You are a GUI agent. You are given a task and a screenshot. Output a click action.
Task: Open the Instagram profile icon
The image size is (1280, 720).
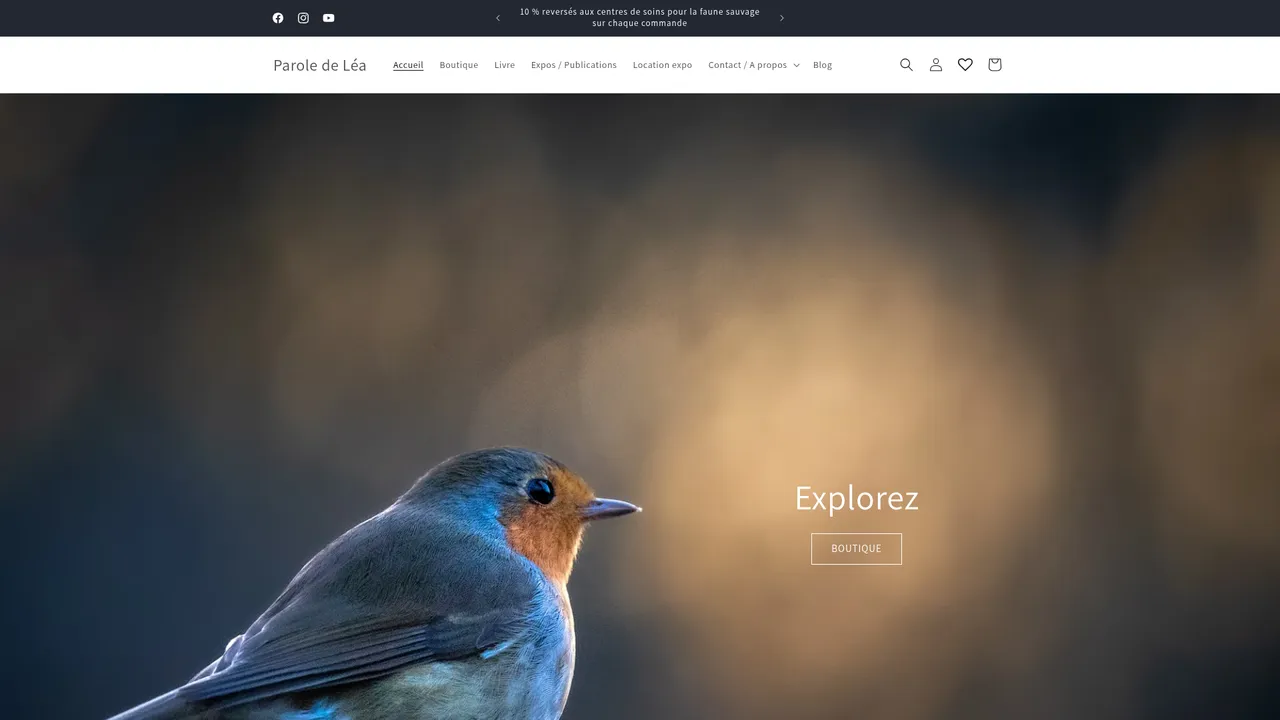(x=303, y=18)
